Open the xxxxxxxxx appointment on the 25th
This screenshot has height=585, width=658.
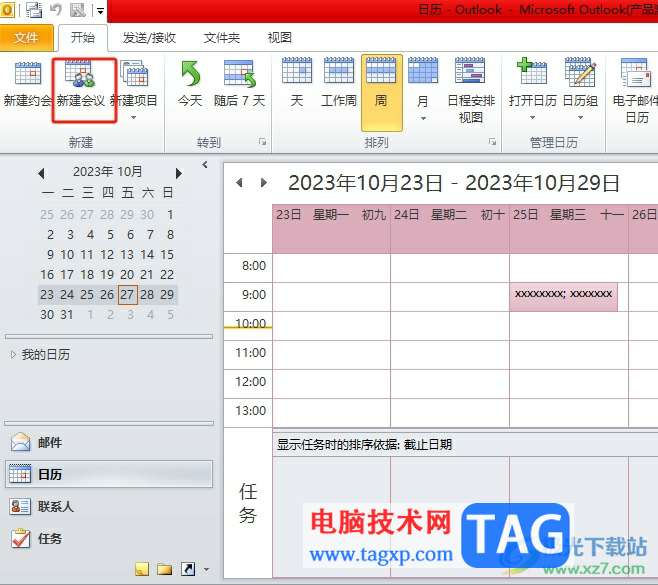point(564,297)
